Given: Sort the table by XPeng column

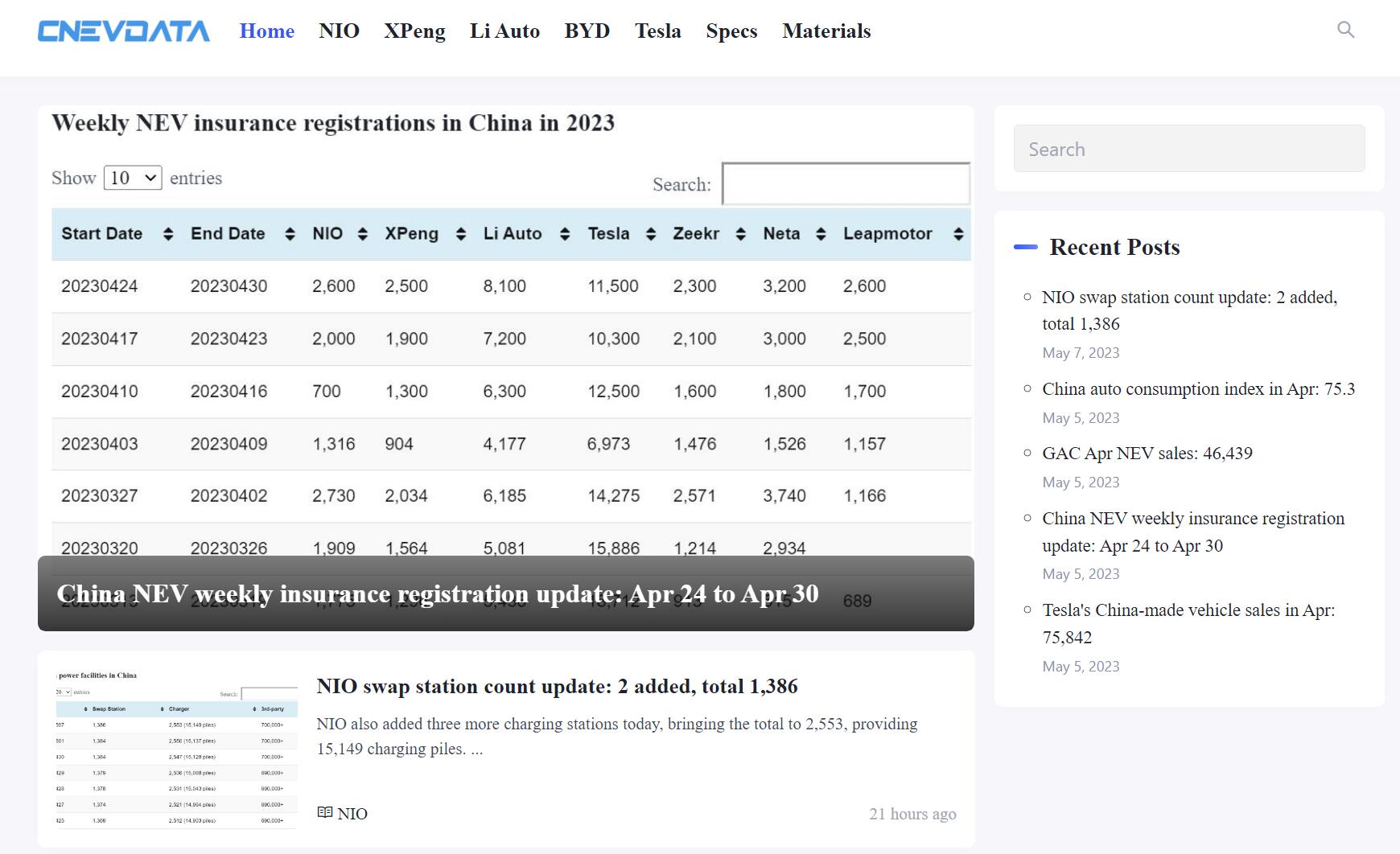Looking at the screenshot, I should point(459,234).
